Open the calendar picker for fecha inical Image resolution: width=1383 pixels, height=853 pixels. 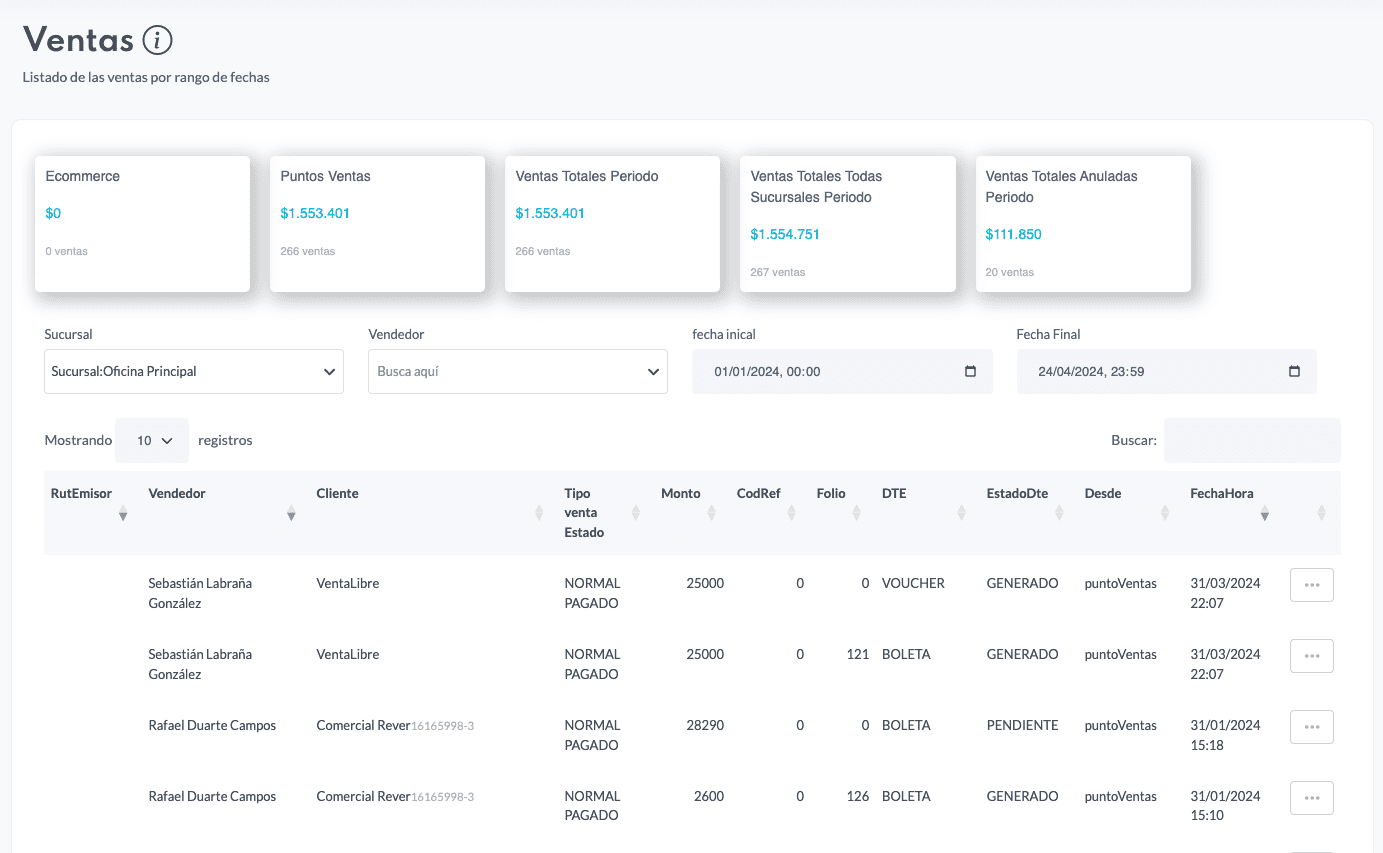969,371
